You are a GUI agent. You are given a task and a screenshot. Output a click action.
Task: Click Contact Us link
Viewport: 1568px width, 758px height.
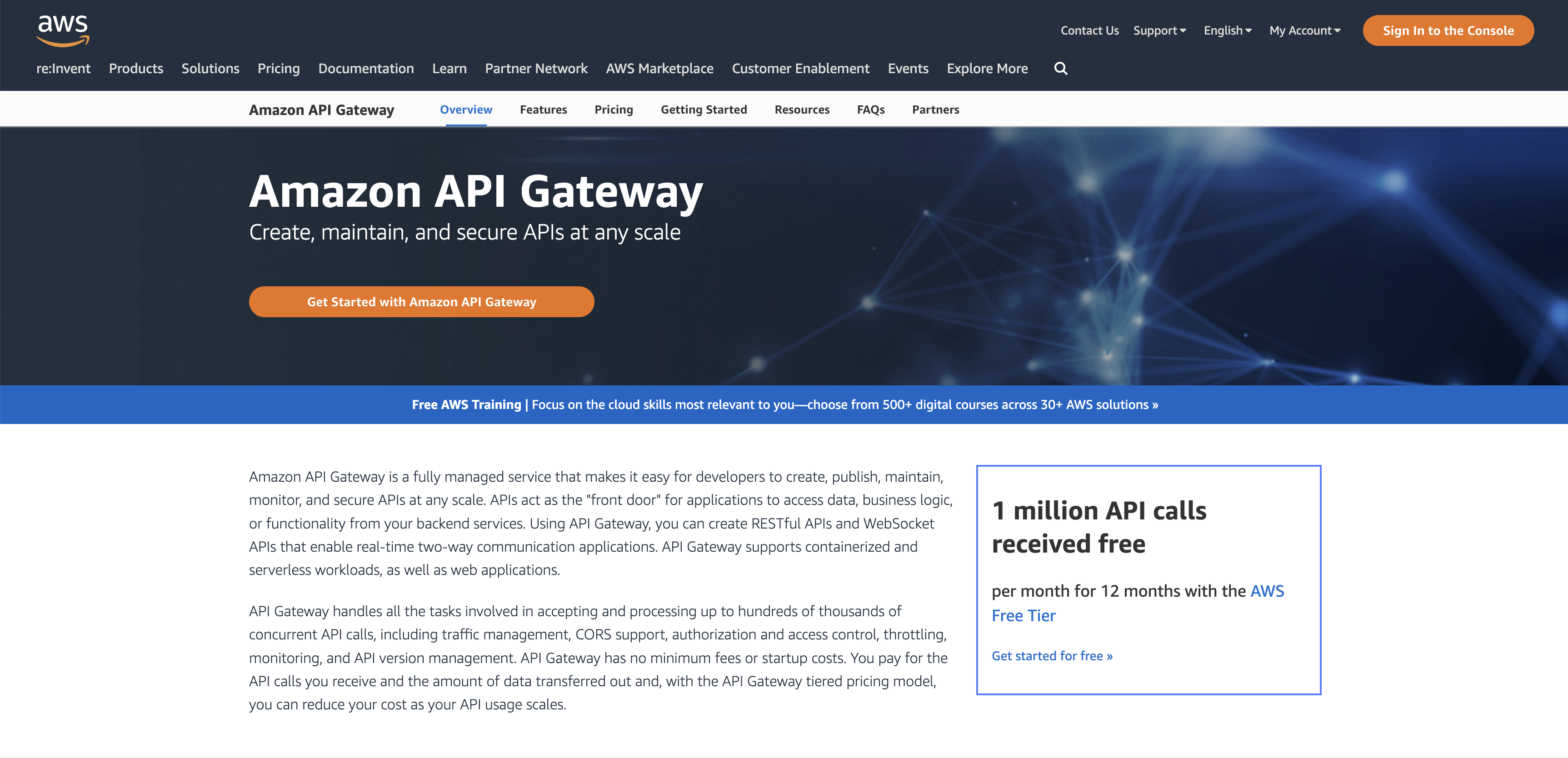[x=1089, y=30]
